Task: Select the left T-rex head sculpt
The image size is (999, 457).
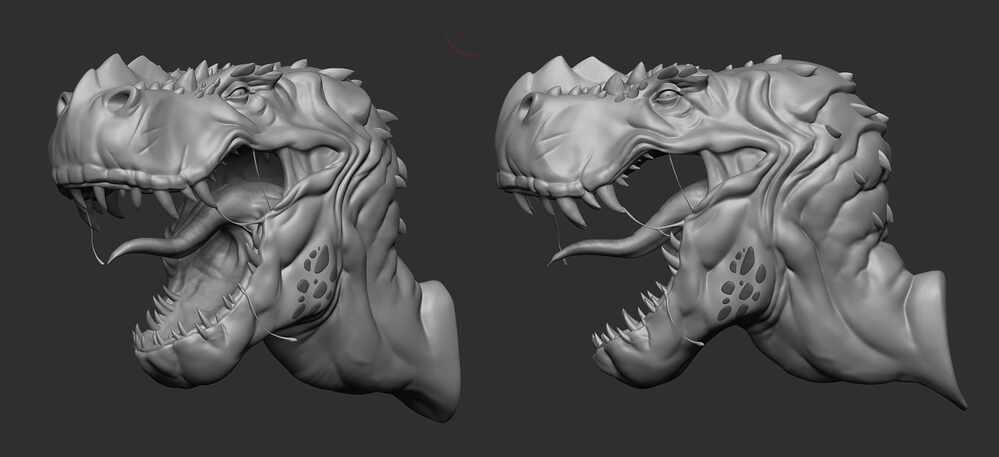Action: pyautogui.click(x=255, y=236)
